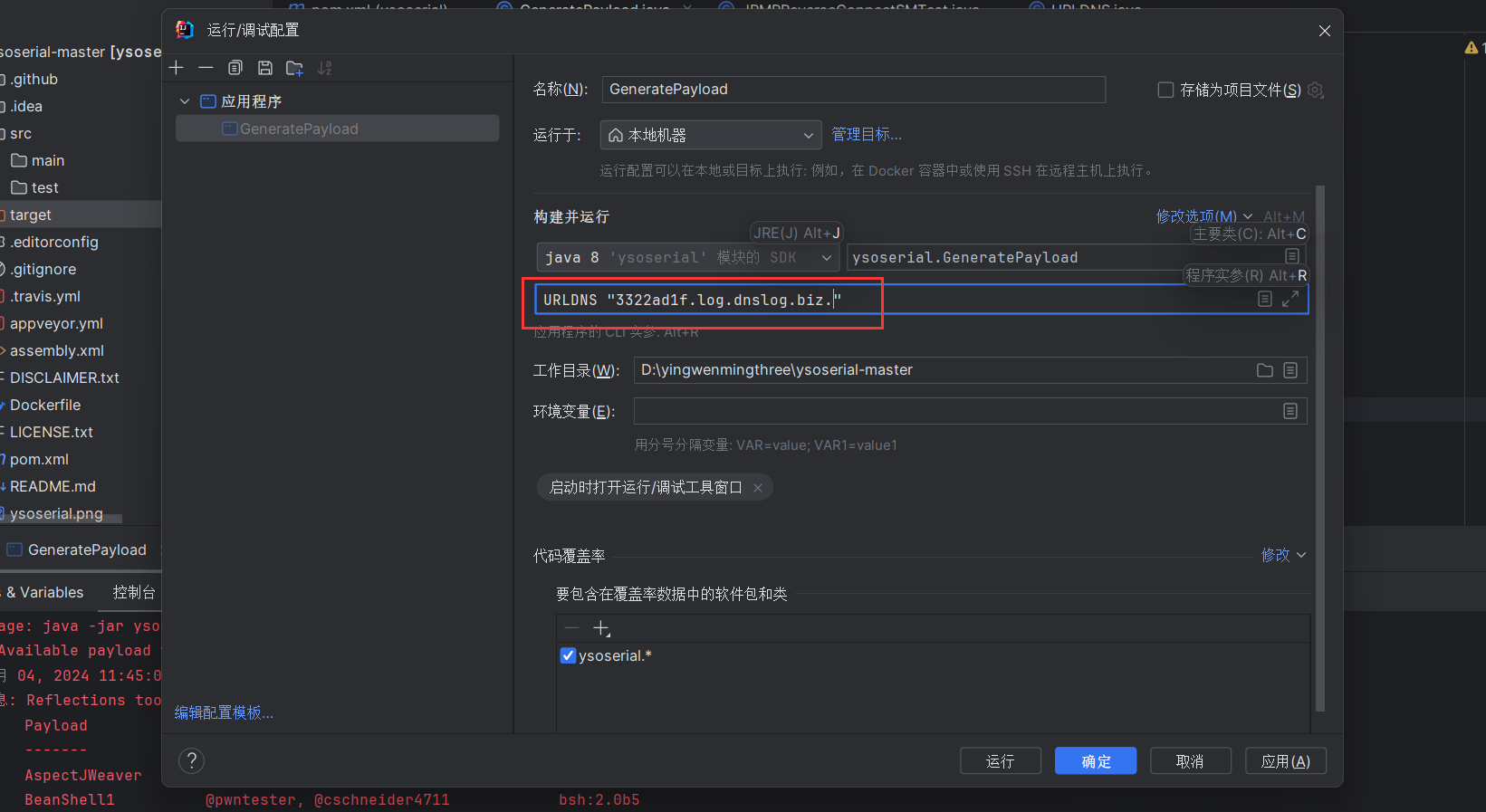Click the 名称 input field
Image resolution: width=1486 pixels, height=812 pixels.
[x=854, y=89]
